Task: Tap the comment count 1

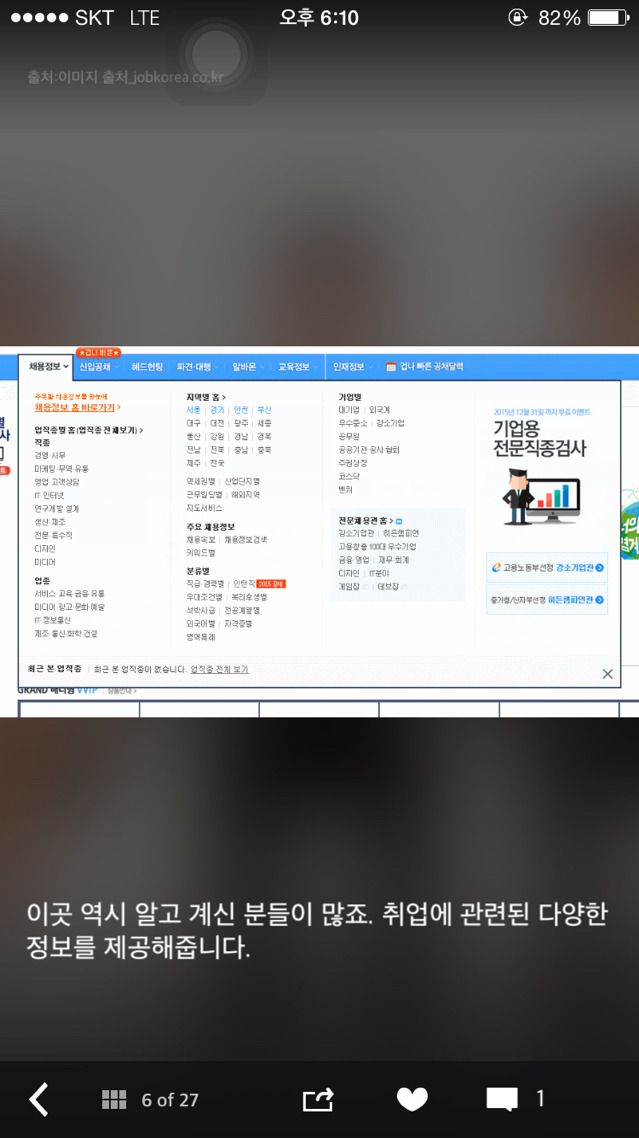Action: tap(540, 1099)
